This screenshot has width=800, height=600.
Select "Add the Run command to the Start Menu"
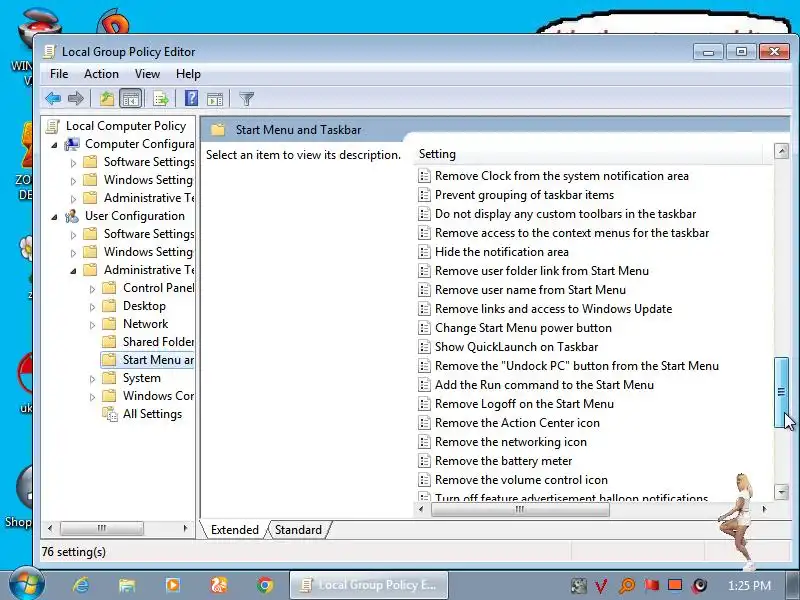click(x=544, y=385)
